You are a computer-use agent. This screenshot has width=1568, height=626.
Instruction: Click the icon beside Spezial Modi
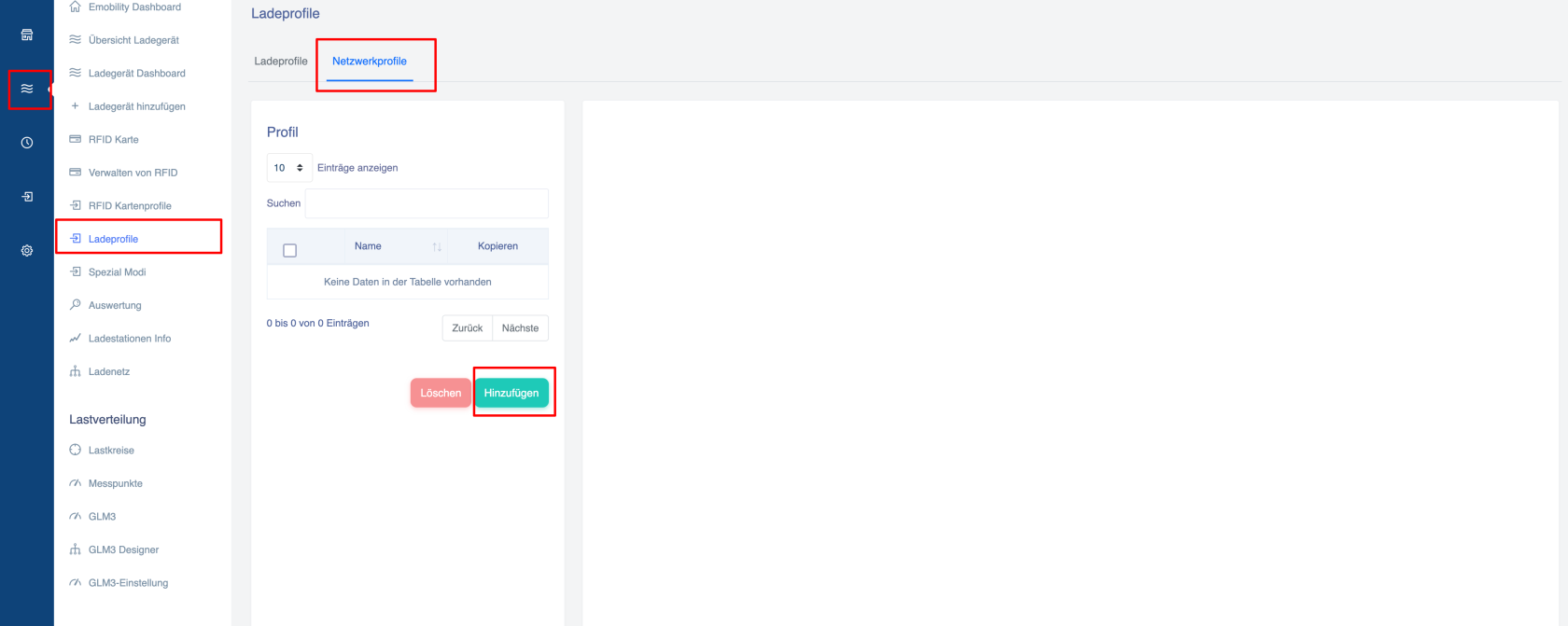[76, 271]
